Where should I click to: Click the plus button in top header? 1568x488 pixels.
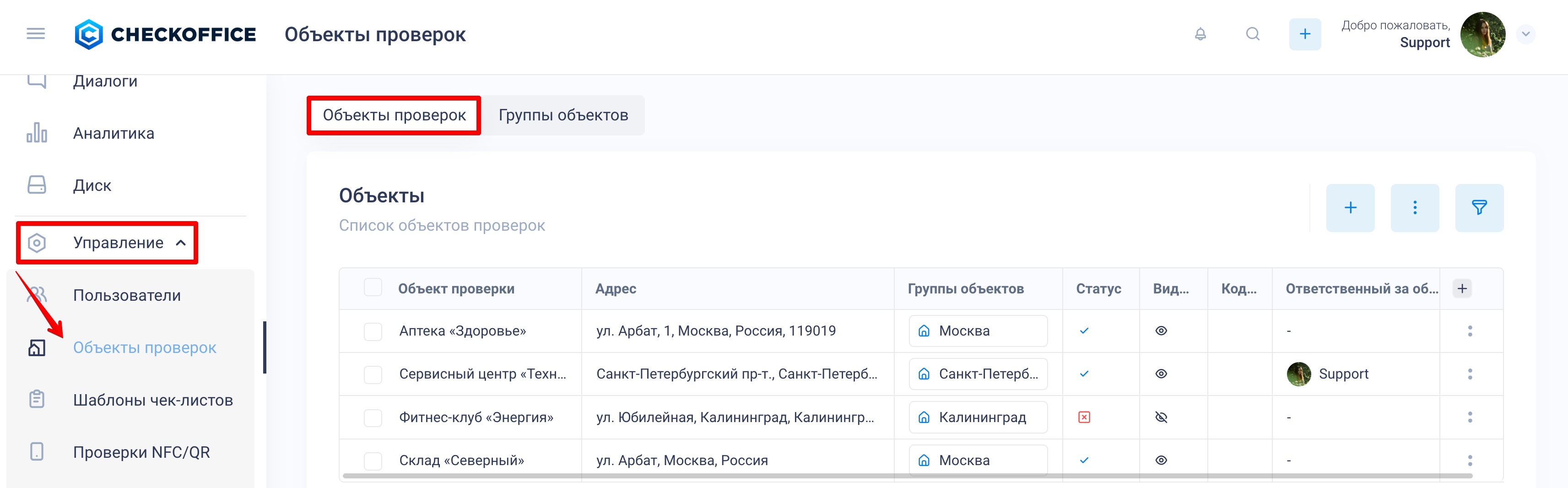[x=1304, y=34]
